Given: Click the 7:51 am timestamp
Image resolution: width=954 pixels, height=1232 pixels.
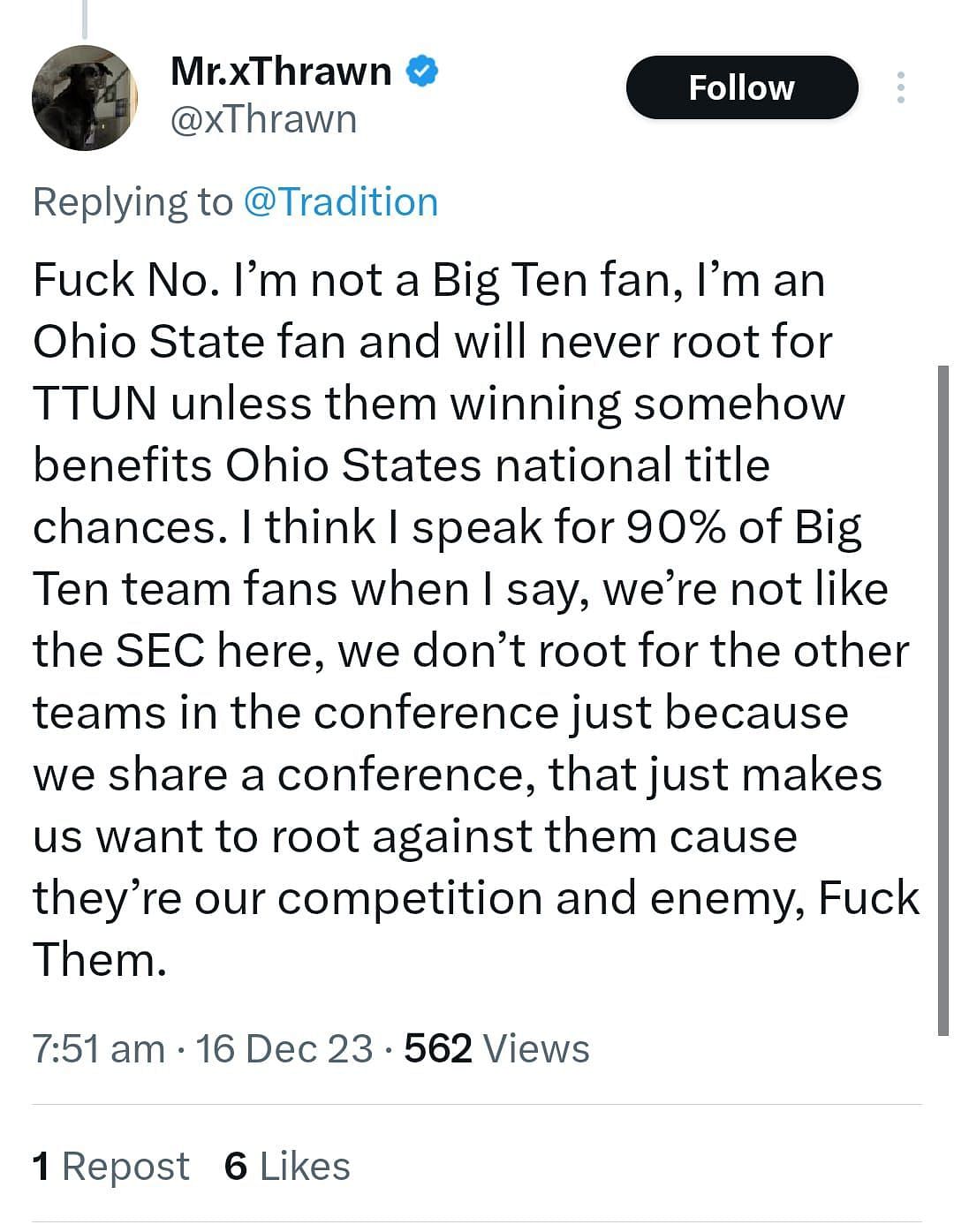Looking at the screenshot, I should tap(98, 1049).
